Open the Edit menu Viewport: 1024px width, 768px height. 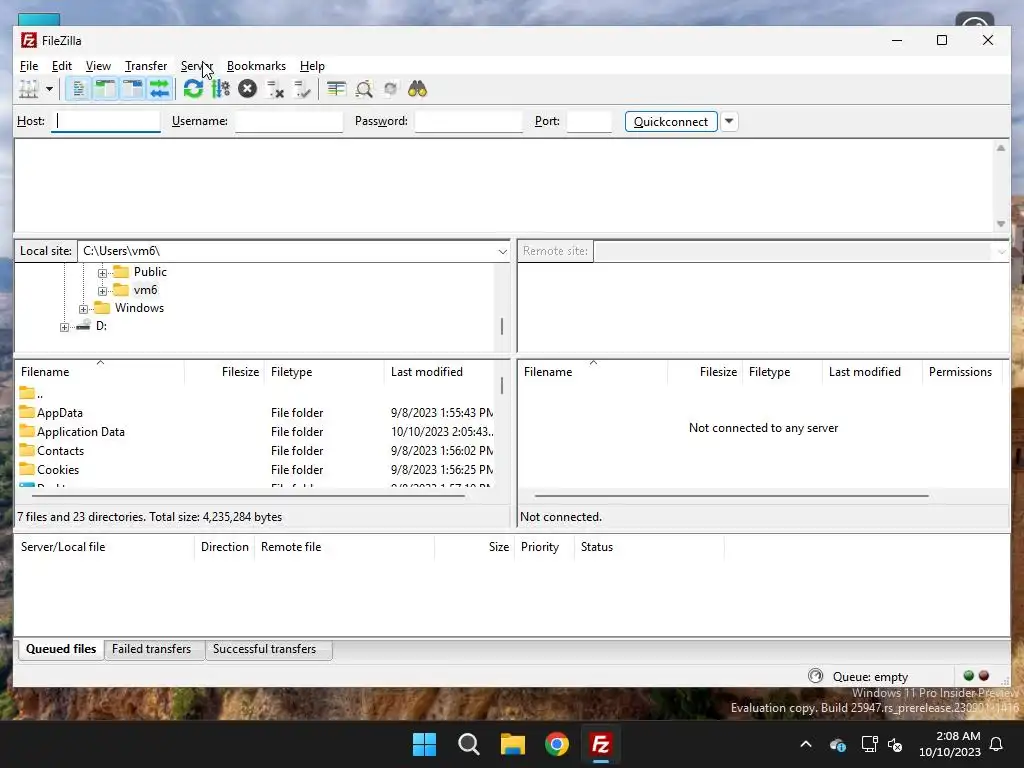click(x=62, y=66)
